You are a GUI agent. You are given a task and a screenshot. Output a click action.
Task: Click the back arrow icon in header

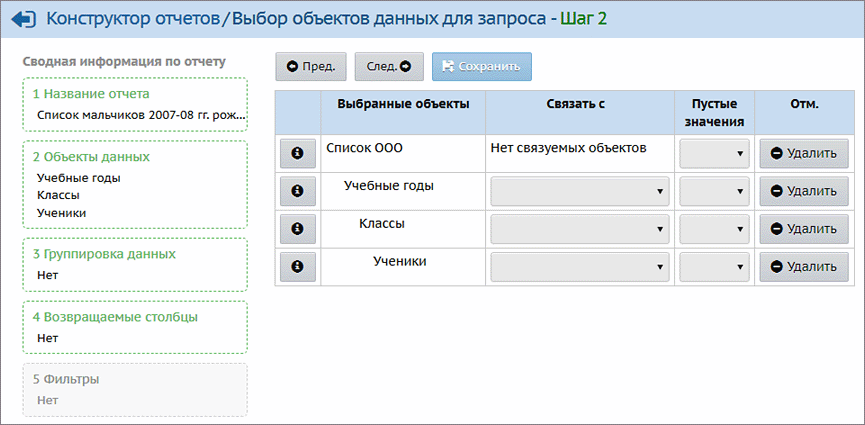(24, 19)
